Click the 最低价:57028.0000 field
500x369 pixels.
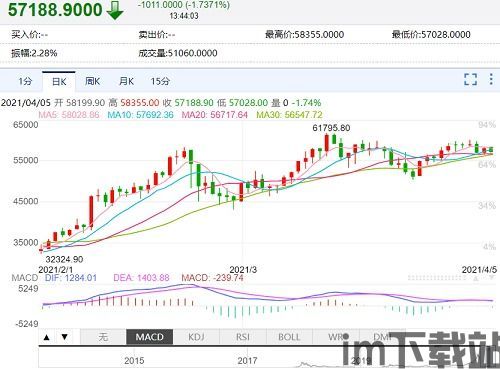point(431,35)
